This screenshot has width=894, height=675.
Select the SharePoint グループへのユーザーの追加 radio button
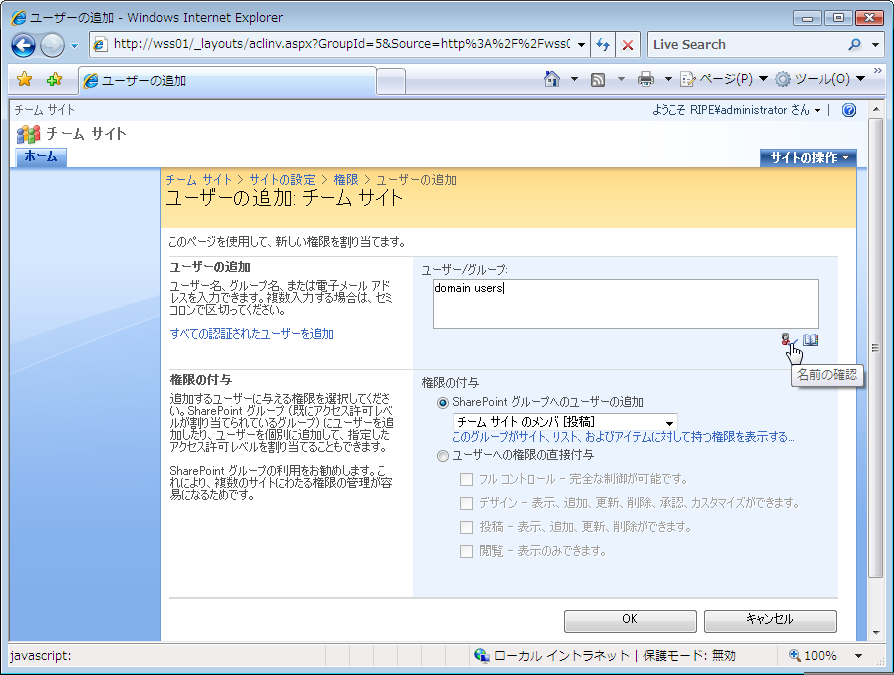(x=444, y=402)
